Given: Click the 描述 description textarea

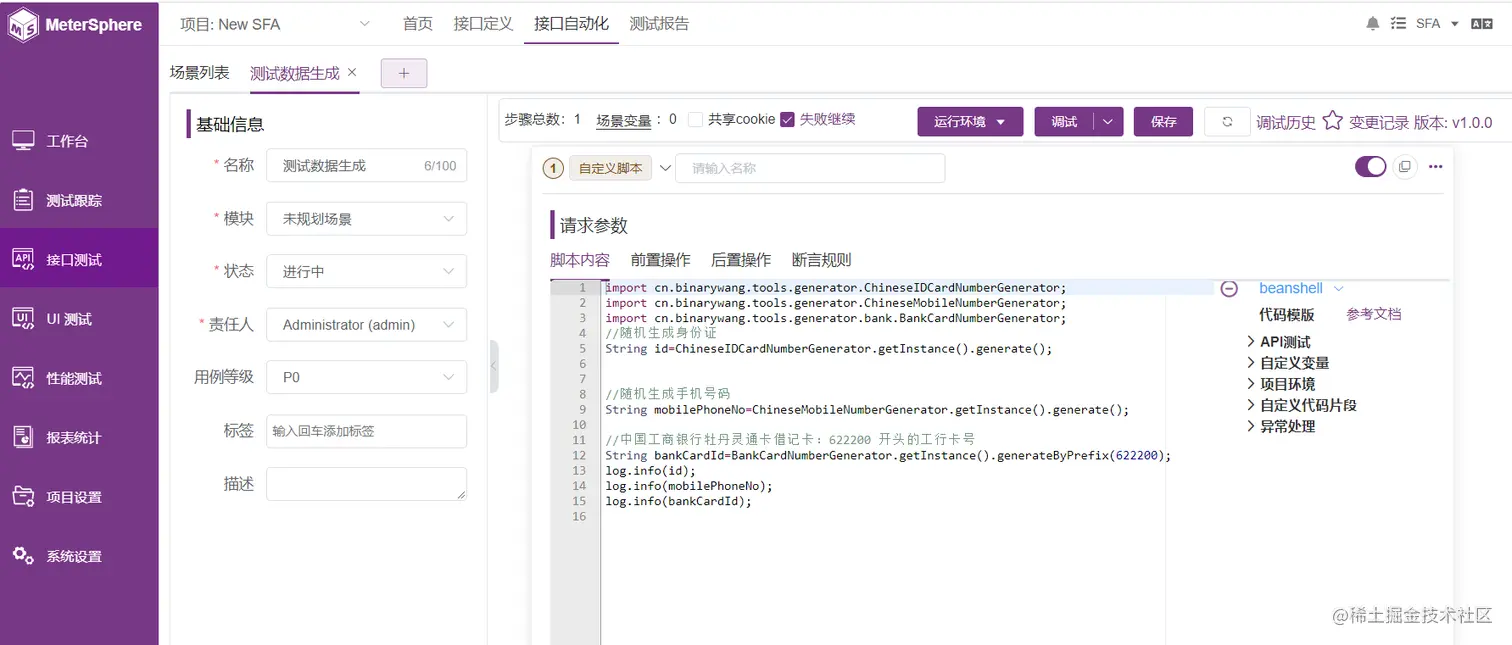Looking at the screenshot, I should 366,484.
